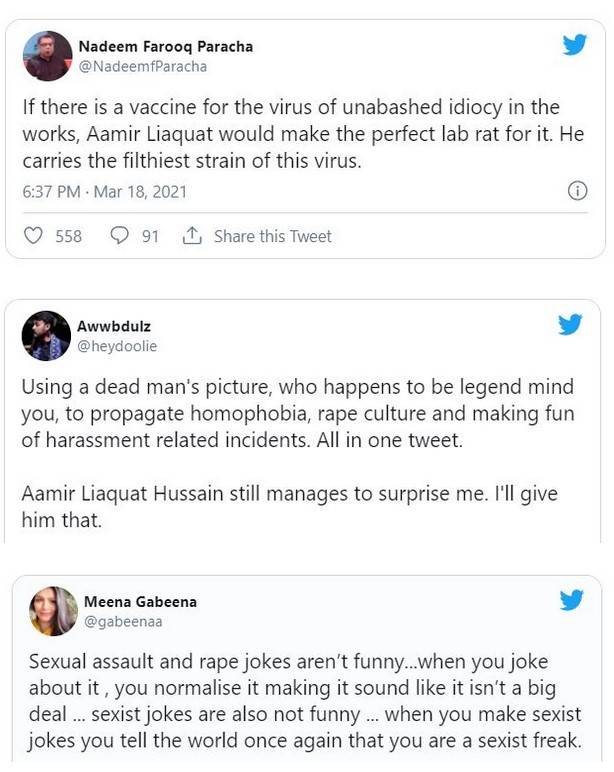The height and width of the screenshot is (772, 614).
Task: Open replies via the speech bubble icon
Action: 119,235
